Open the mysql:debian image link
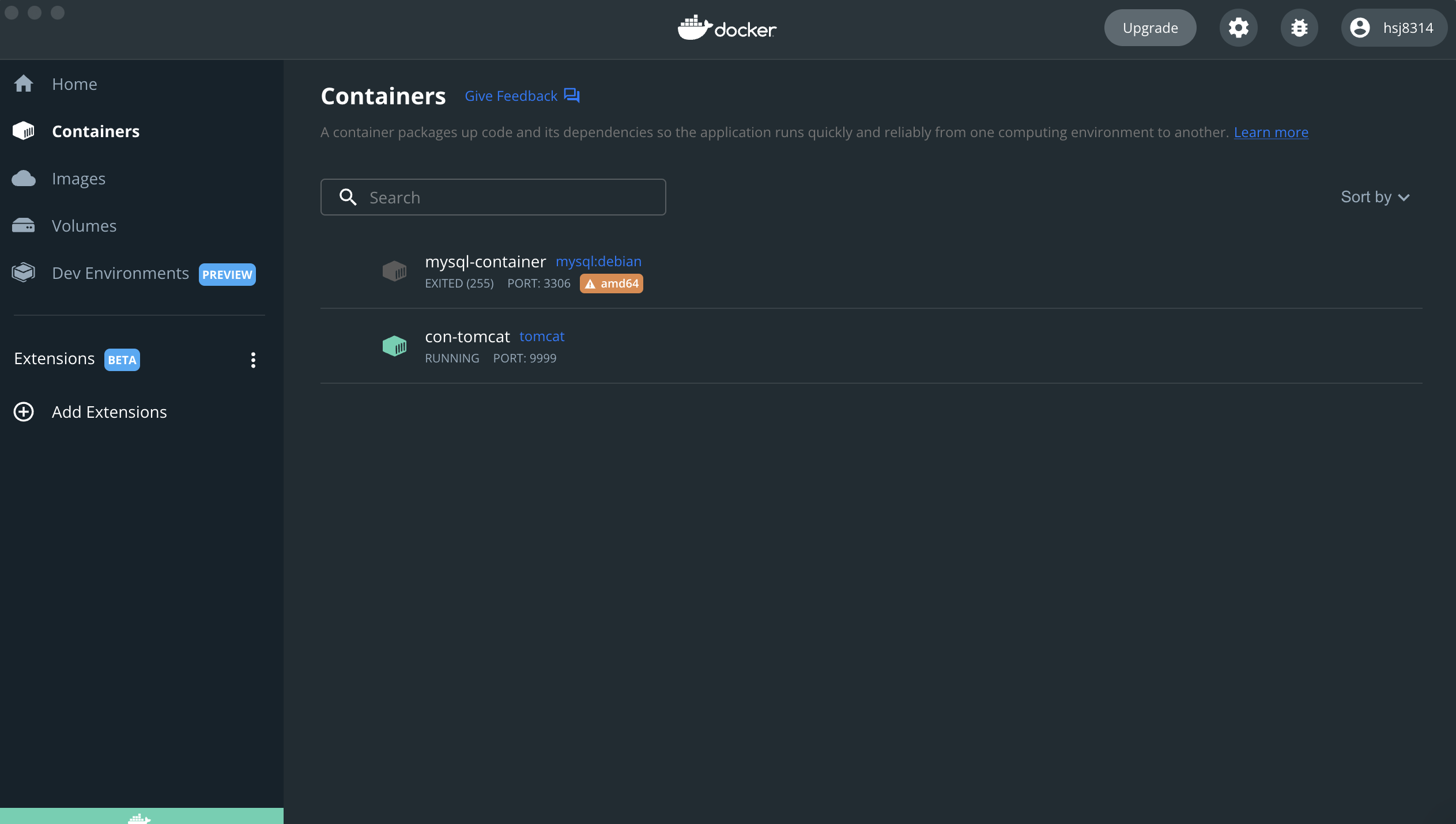 click(x=598, y=262)
